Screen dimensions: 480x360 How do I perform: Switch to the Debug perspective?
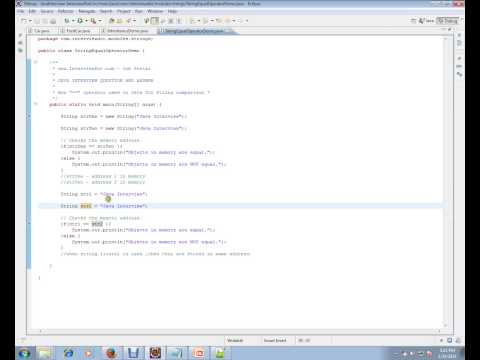tap(448, 21)
